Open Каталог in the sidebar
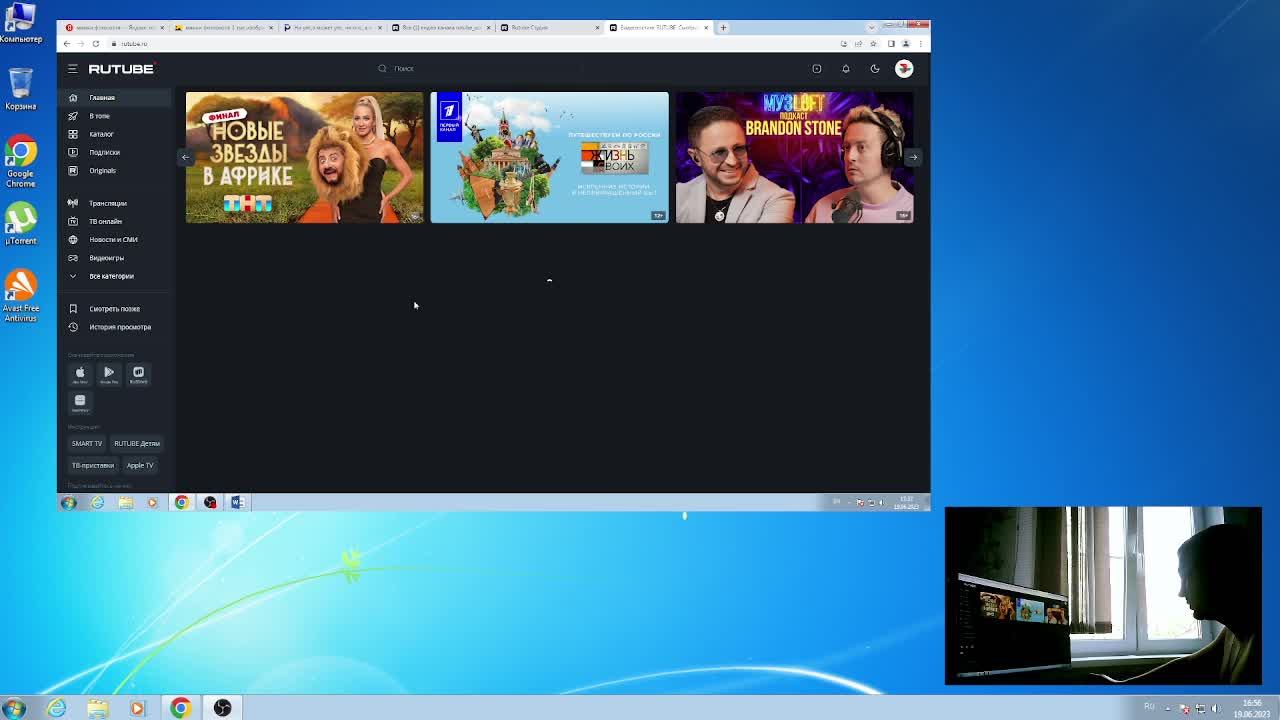1280x720 pixels. pyautogui.click(x=113, y=134)
